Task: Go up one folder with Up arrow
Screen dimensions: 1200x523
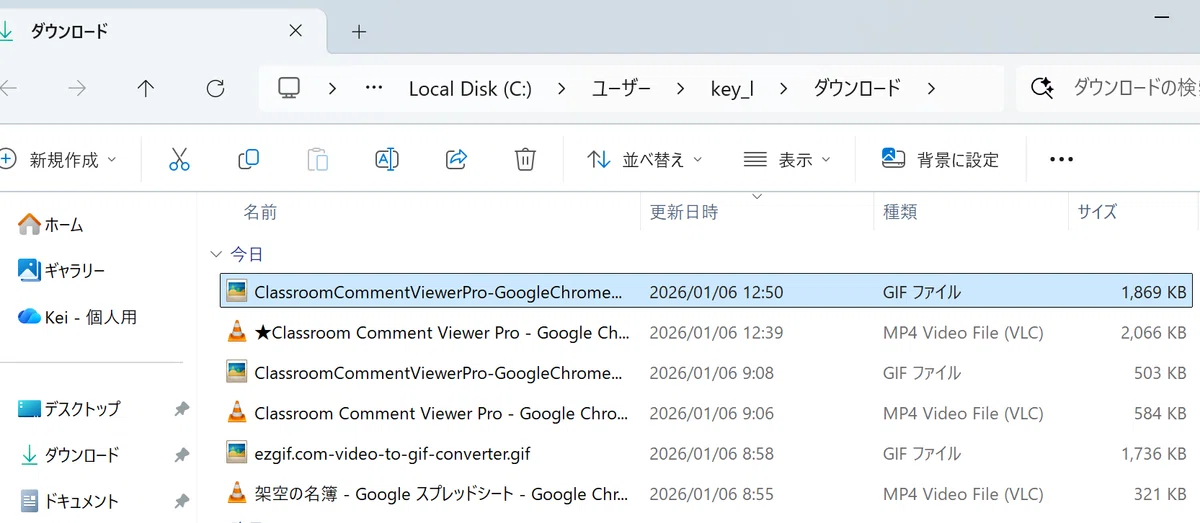Action: point(145,88)
